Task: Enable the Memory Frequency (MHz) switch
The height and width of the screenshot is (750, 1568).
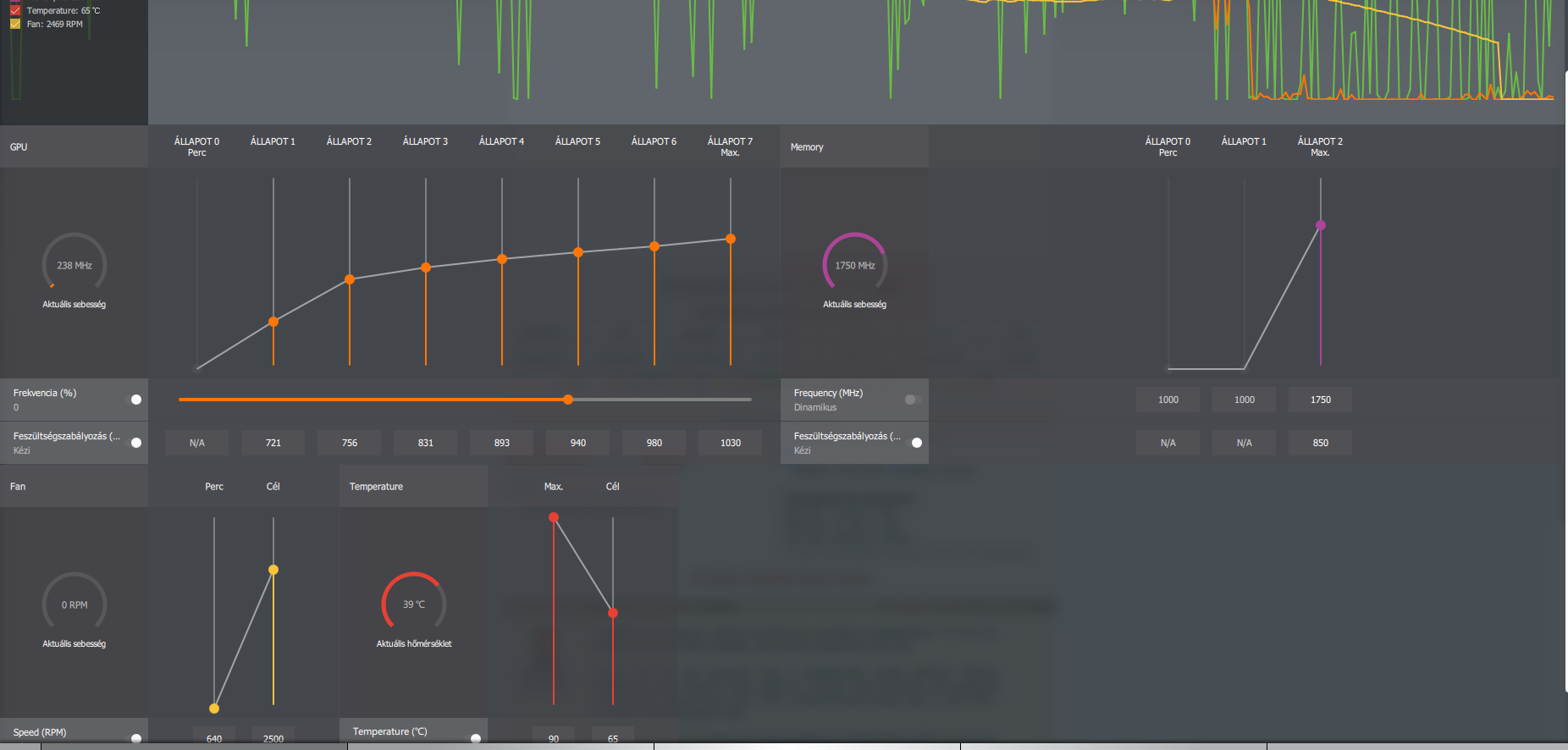Action: [x=914, y=400]
